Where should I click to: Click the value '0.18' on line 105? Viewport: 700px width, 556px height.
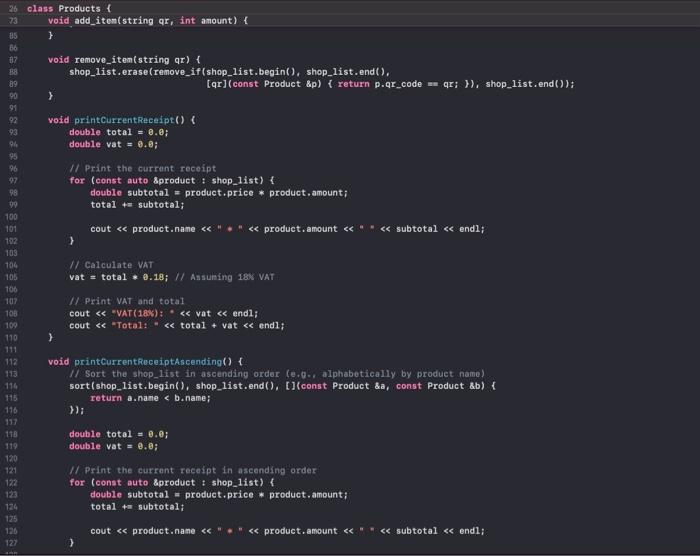[x=153, y=277]
